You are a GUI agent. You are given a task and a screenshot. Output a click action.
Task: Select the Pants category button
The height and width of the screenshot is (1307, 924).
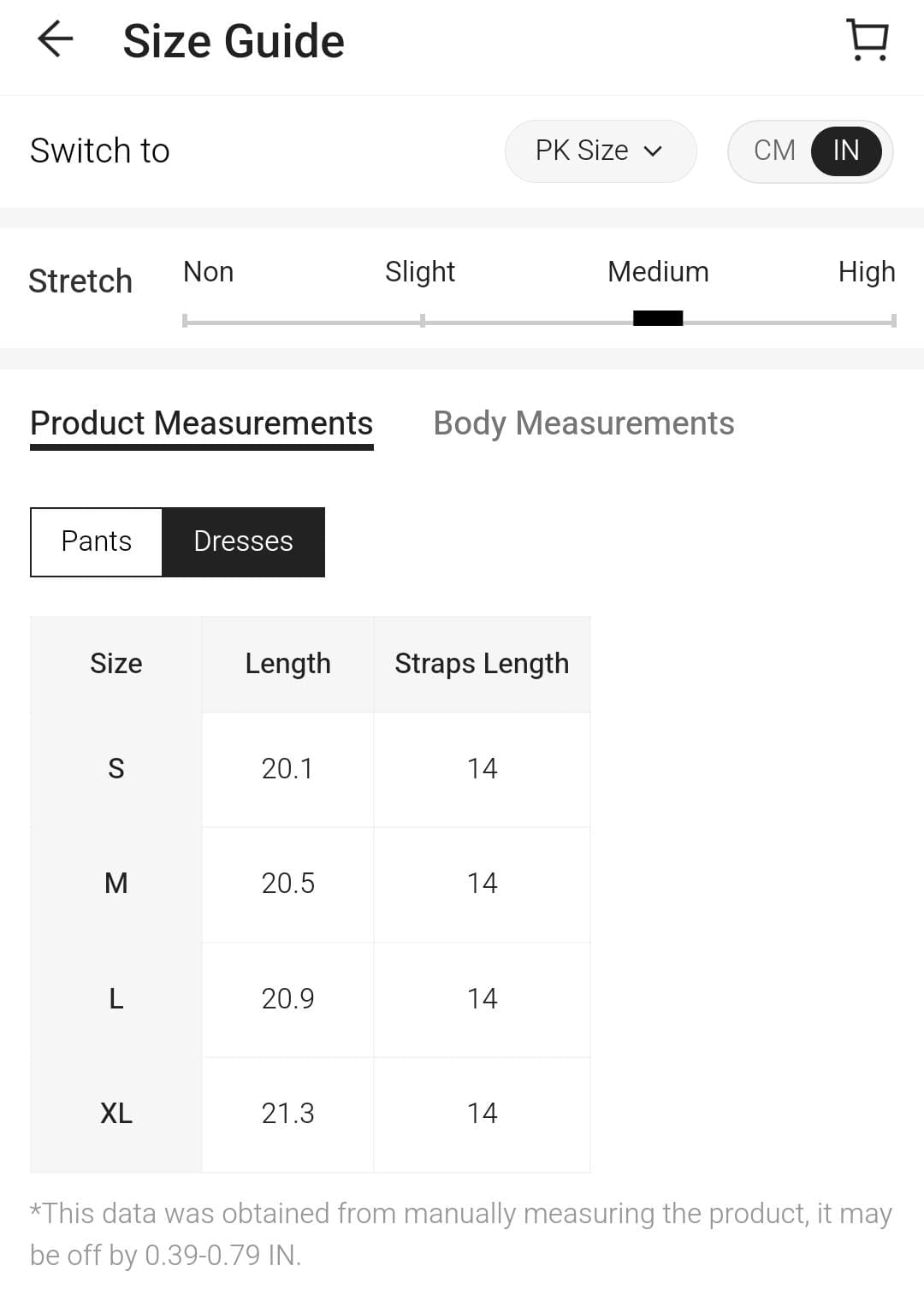click(x=96, y=541)
